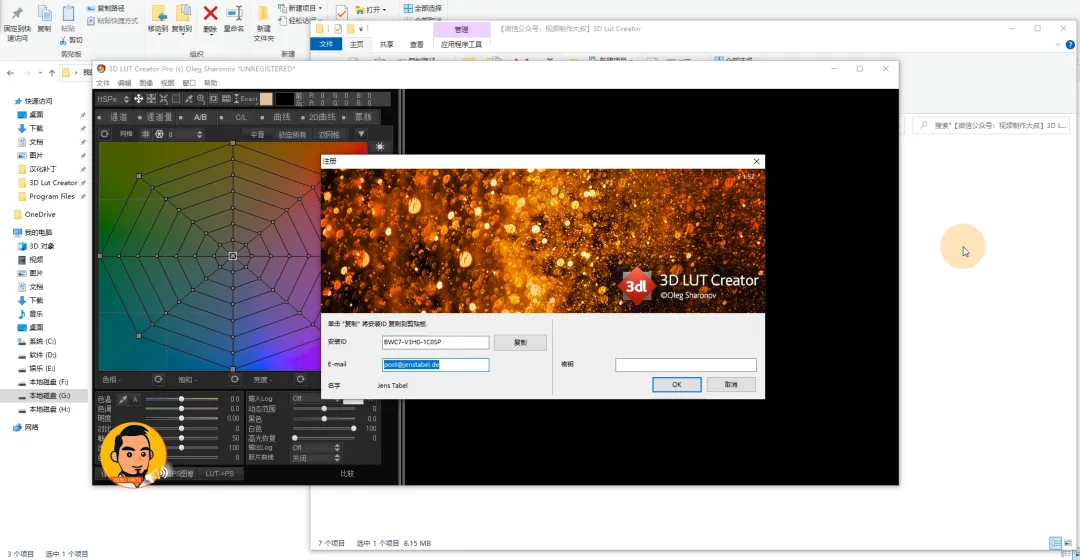This screenshot has height=560, width=1080.
Task: Click 固定到快速访问 pin icon
Action: click(17, 12)
